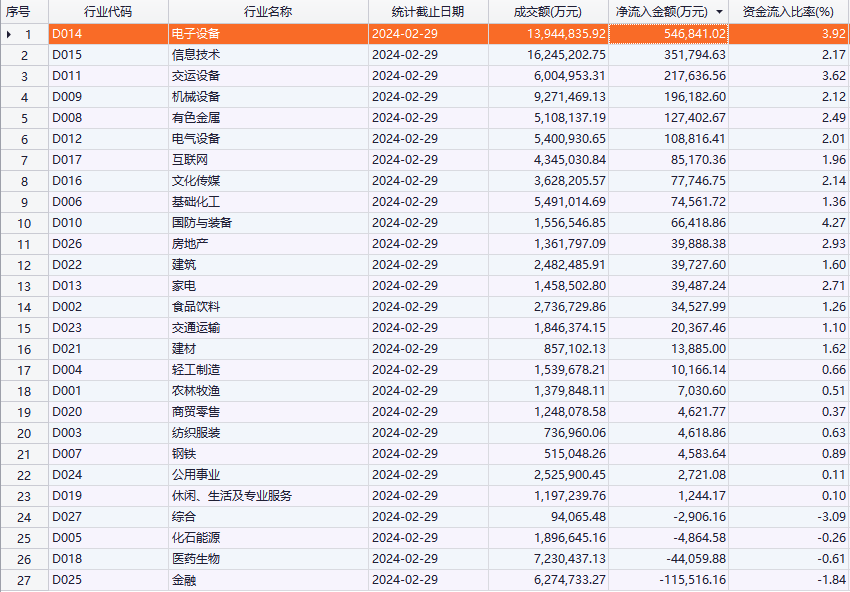Select the 有色金属 row
The image size is (850, 592).
[x=196, y=118]
